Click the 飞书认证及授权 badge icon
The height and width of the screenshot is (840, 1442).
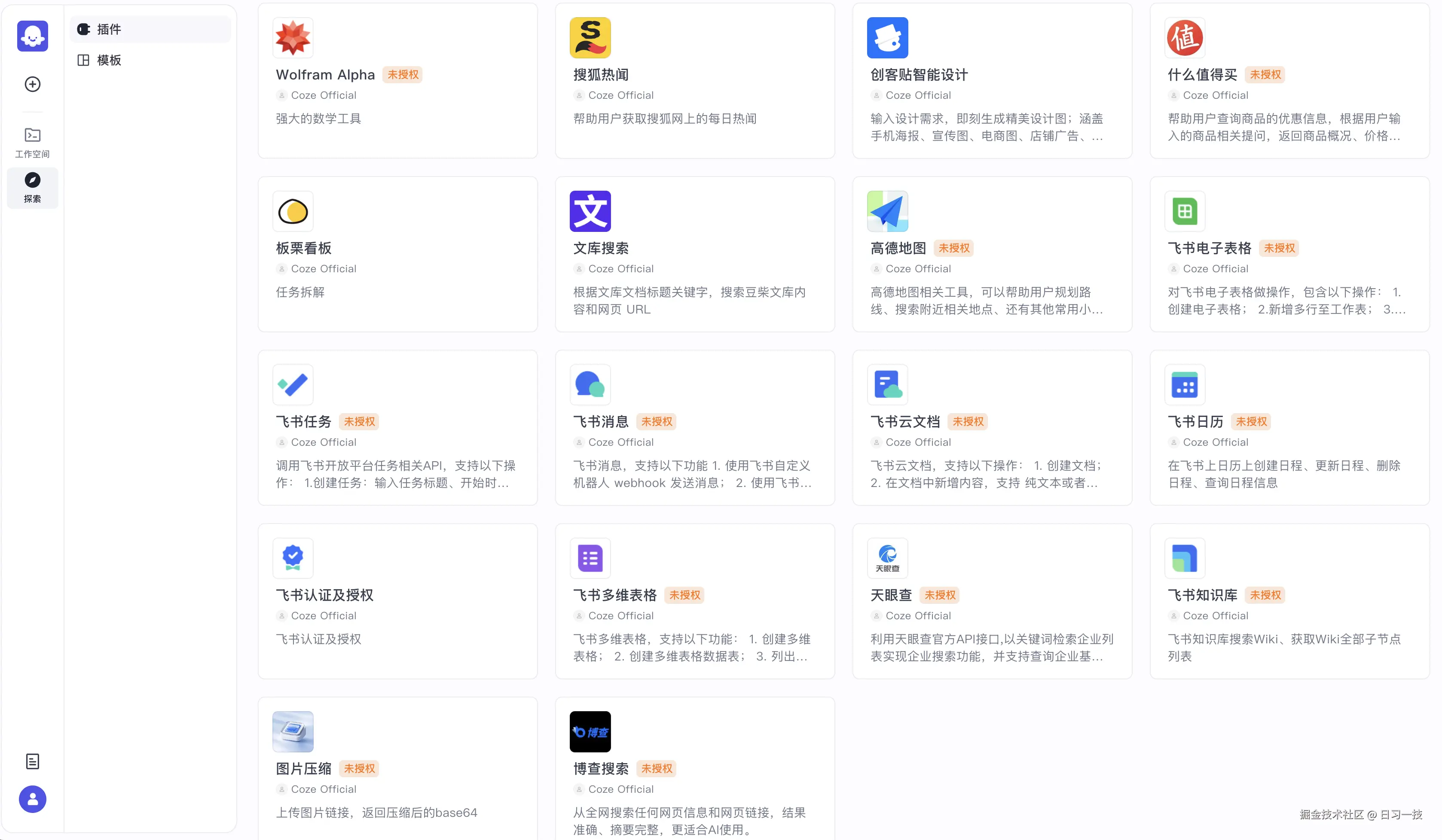point(293,558)
